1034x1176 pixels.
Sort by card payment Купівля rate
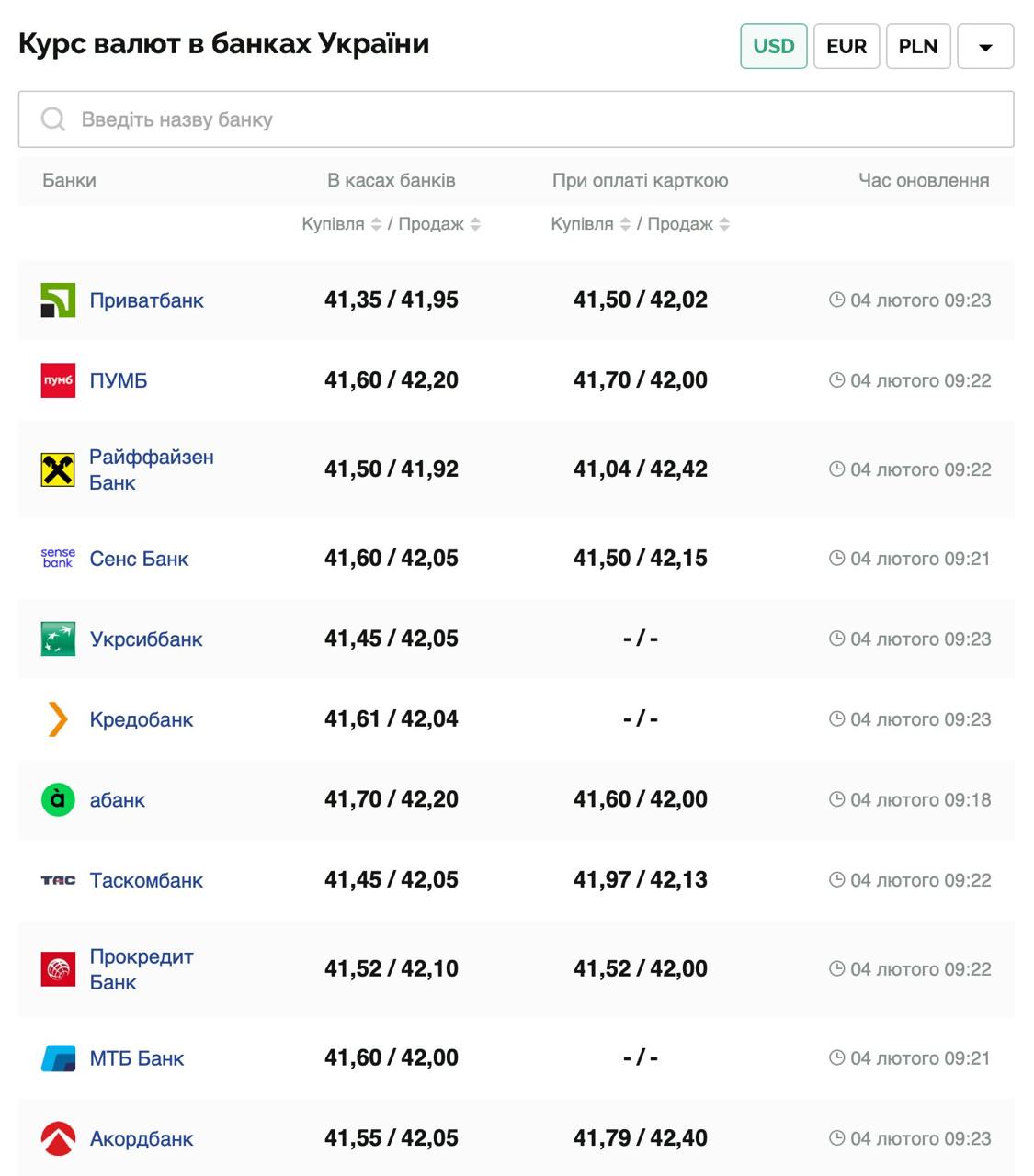[x=625, y=224]
